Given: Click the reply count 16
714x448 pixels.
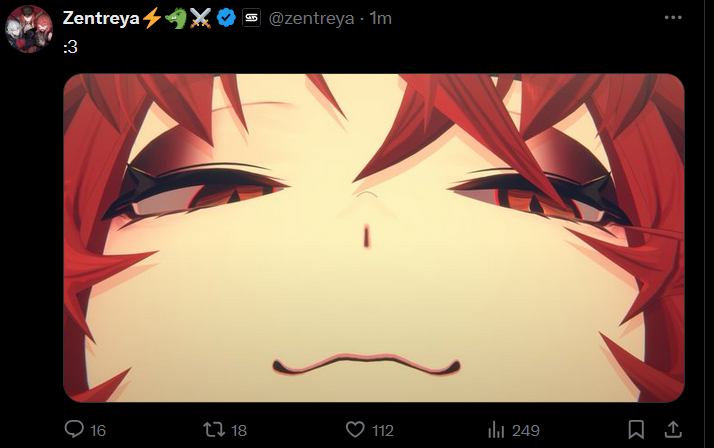Looking at the screenshot, I should pyautogui.click(x=98, y=430).
